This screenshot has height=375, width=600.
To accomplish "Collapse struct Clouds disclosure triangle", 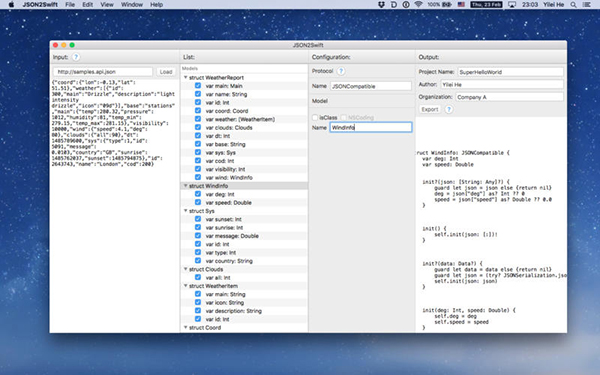I will [x=186, y=269].
